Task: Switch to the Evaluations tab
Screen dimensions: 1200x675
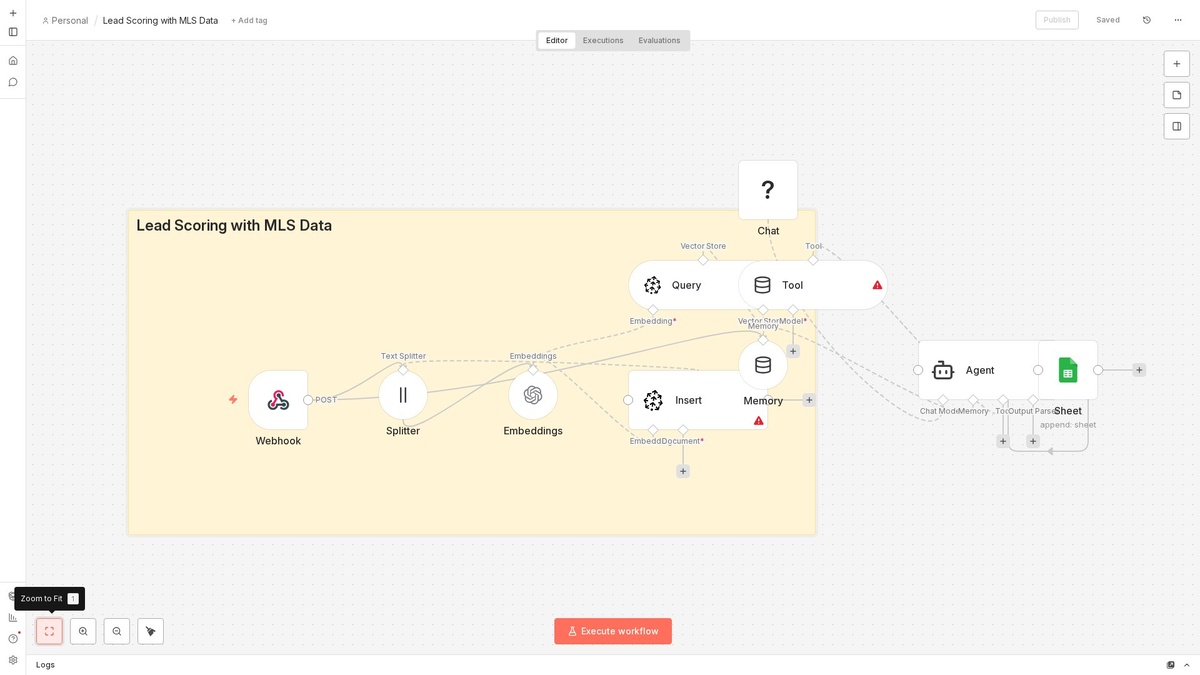Action: [x=659, y=41]
